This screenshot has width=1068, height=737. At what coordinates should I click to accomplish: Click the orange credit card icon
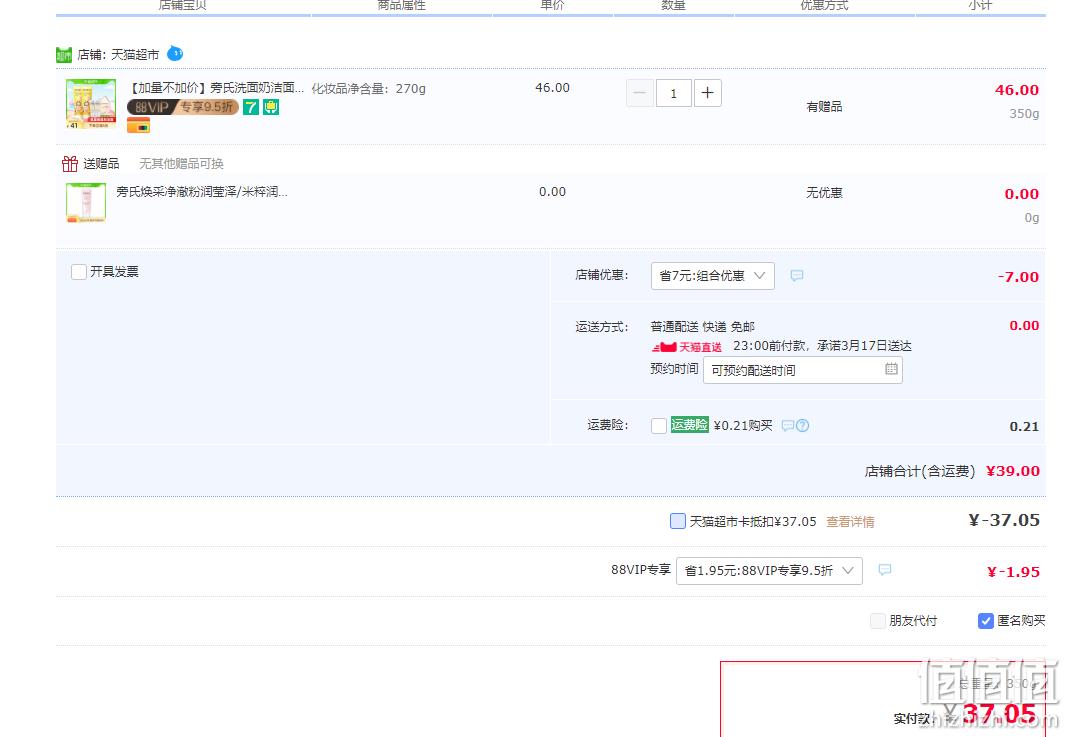pyautogui.click(x=138, y=125)
